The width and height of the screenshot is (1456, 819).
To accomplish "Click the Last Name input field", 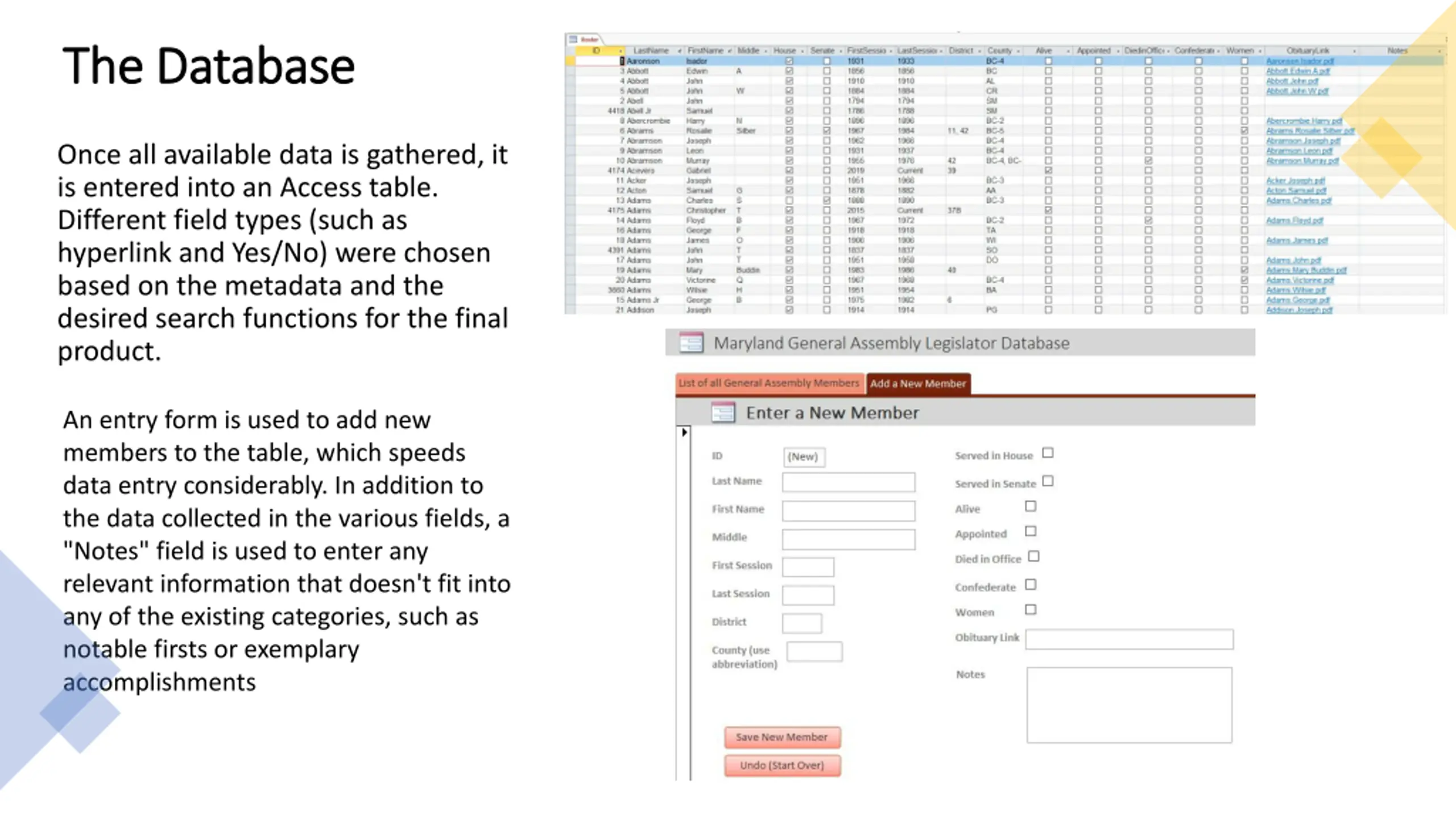I will (848, 482).
